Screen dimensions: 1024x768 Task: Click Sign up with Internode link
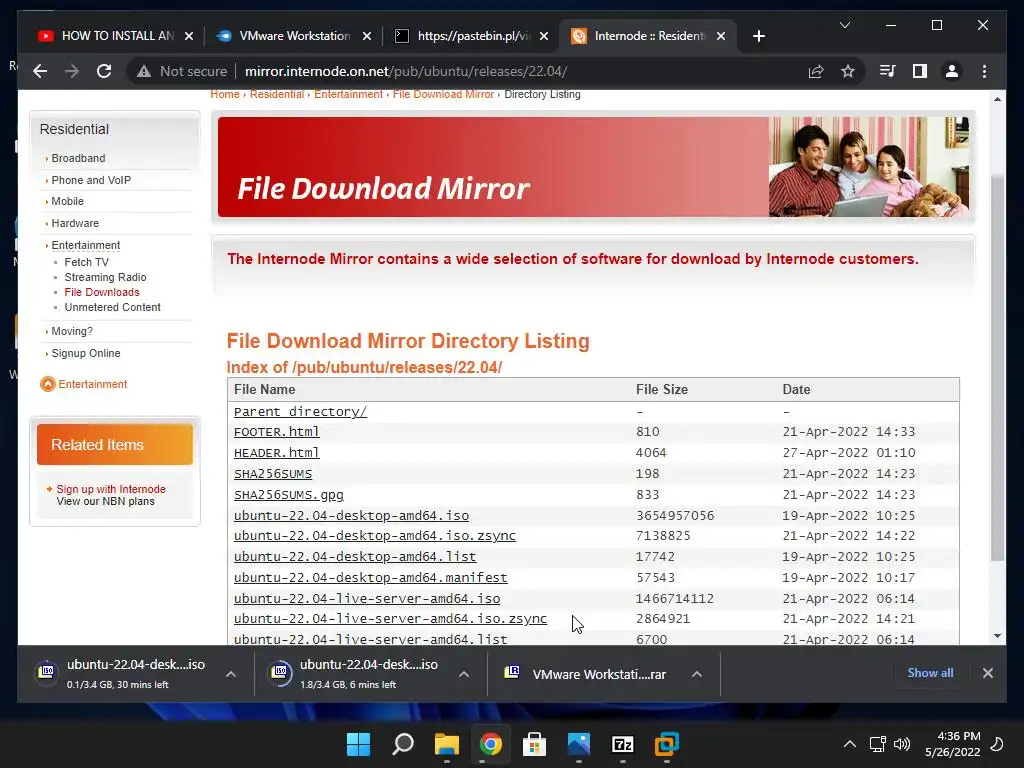111,489
